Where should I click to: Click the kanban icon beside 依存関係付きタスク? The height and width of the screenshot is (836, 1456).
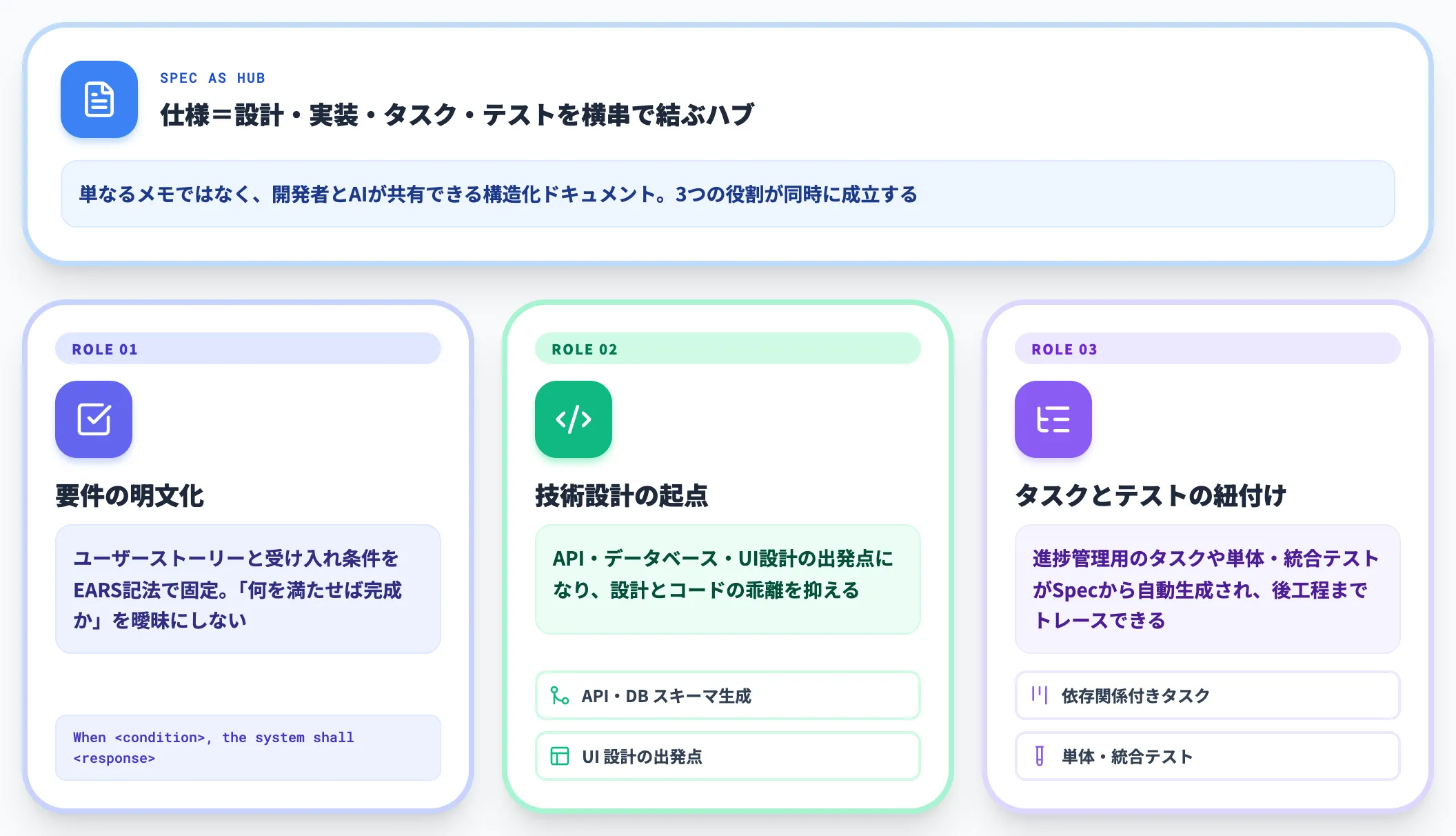pyautogui.click(x=1040, y=695)
